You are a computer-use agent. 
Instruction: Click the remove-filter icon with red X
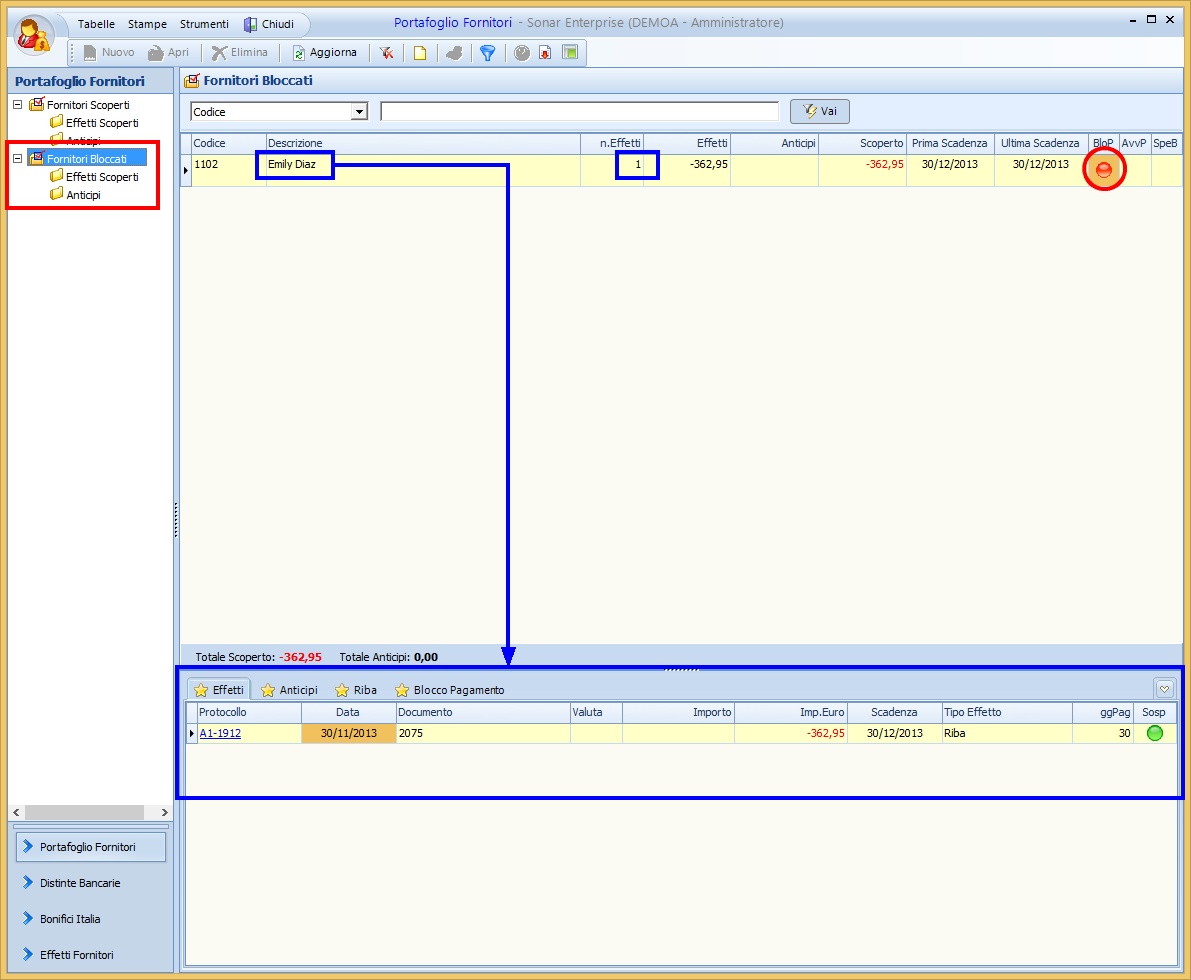[x=386, y=53]
